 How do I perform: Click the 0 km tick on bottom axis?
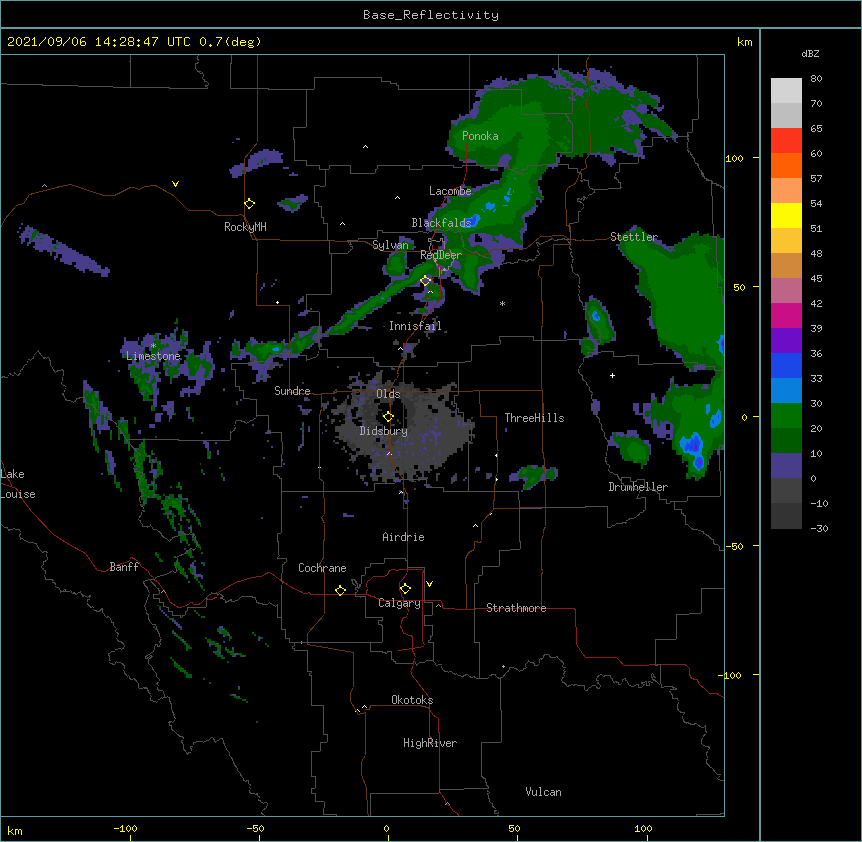tap(386, 828)
